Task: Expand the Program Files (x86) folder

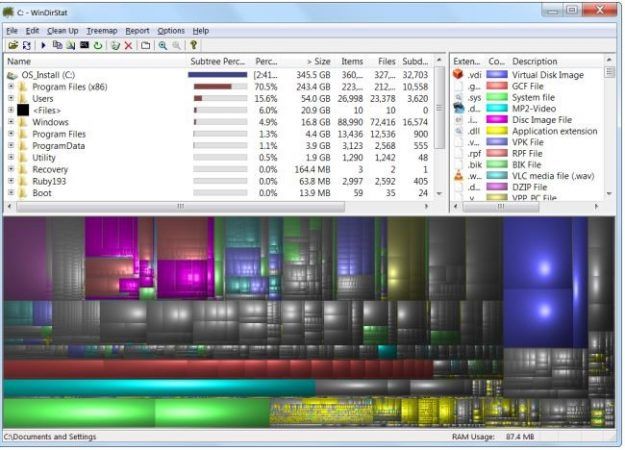Action: [x=11, y=86]
